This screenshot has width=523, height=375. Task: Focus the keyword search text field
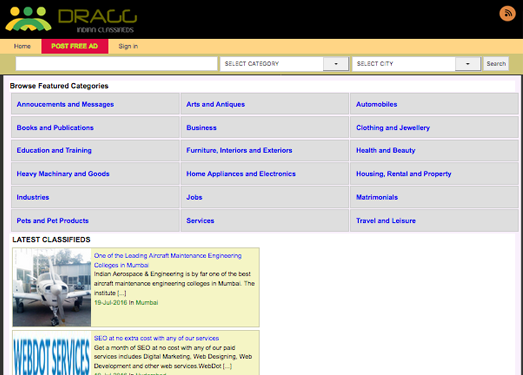116,64
